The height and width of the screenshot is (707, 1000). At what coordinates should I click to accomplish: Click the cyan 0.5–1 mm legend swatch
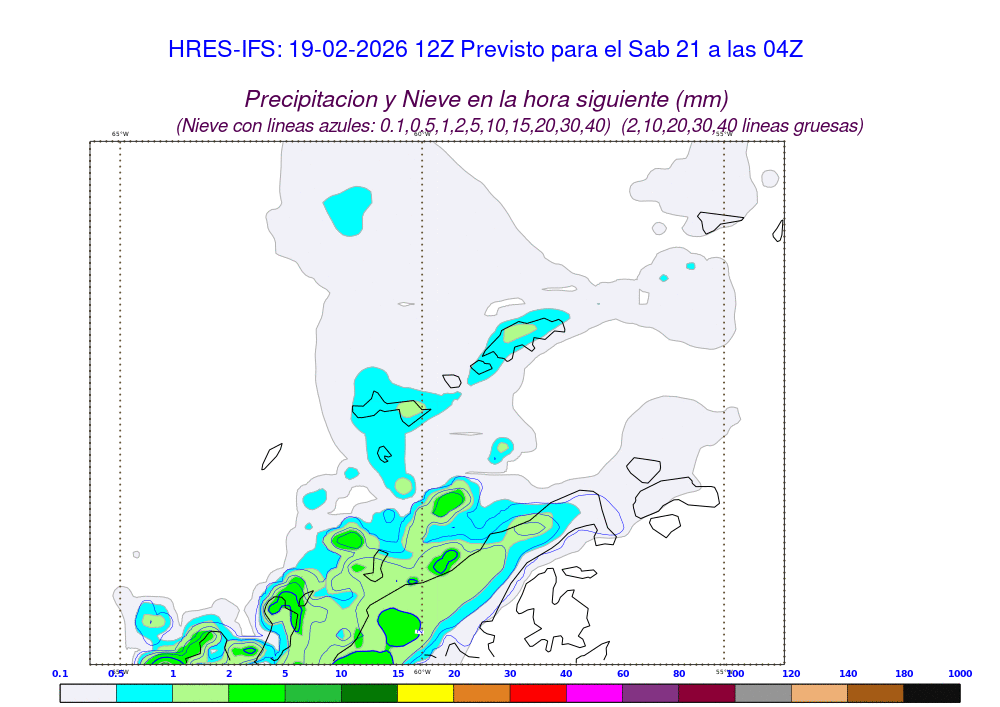pyautogui.click(x=145, y=692)
